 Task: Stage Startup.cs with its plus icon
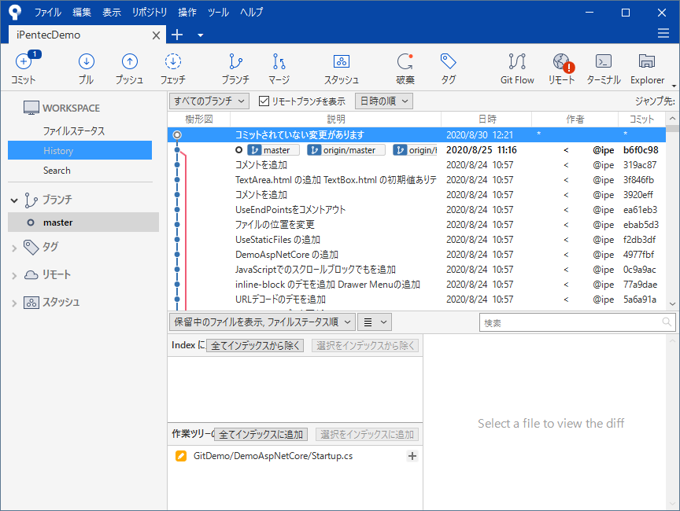click(412, 456)
